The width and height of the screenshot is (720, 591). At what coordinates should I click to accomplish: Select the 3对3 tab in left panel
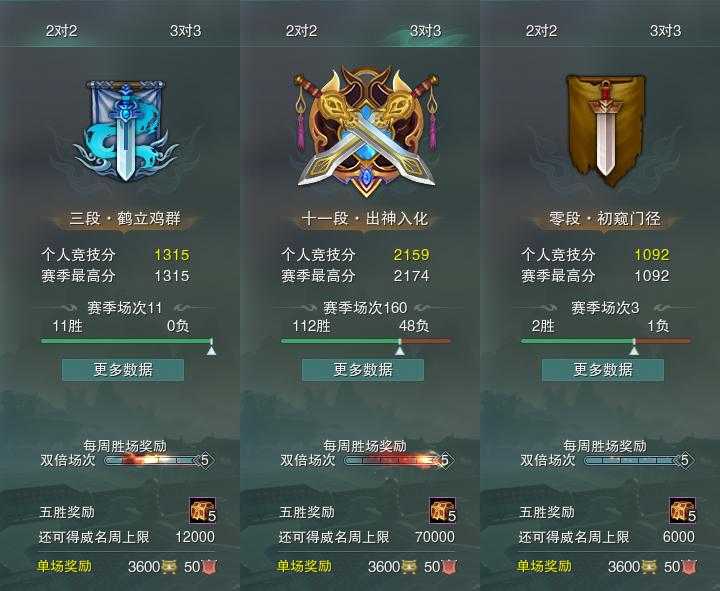pos(186,31)
